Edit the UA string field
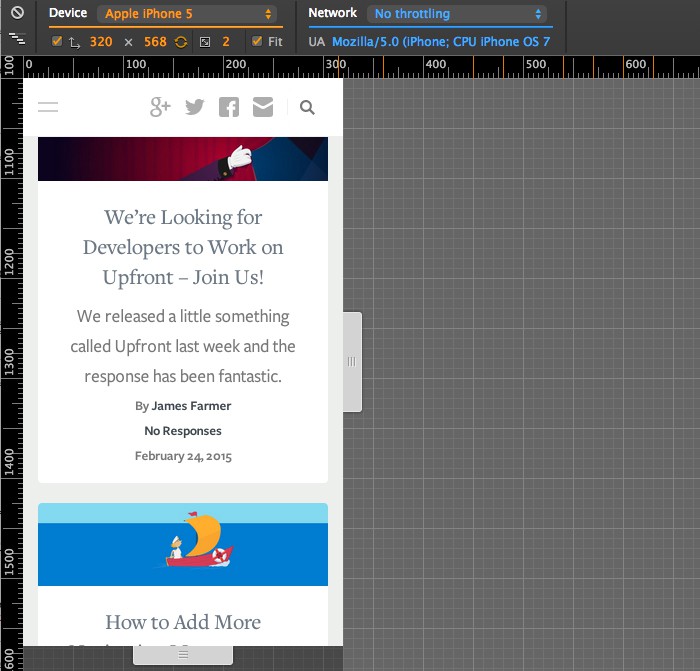700x671 pixels. 441,42
